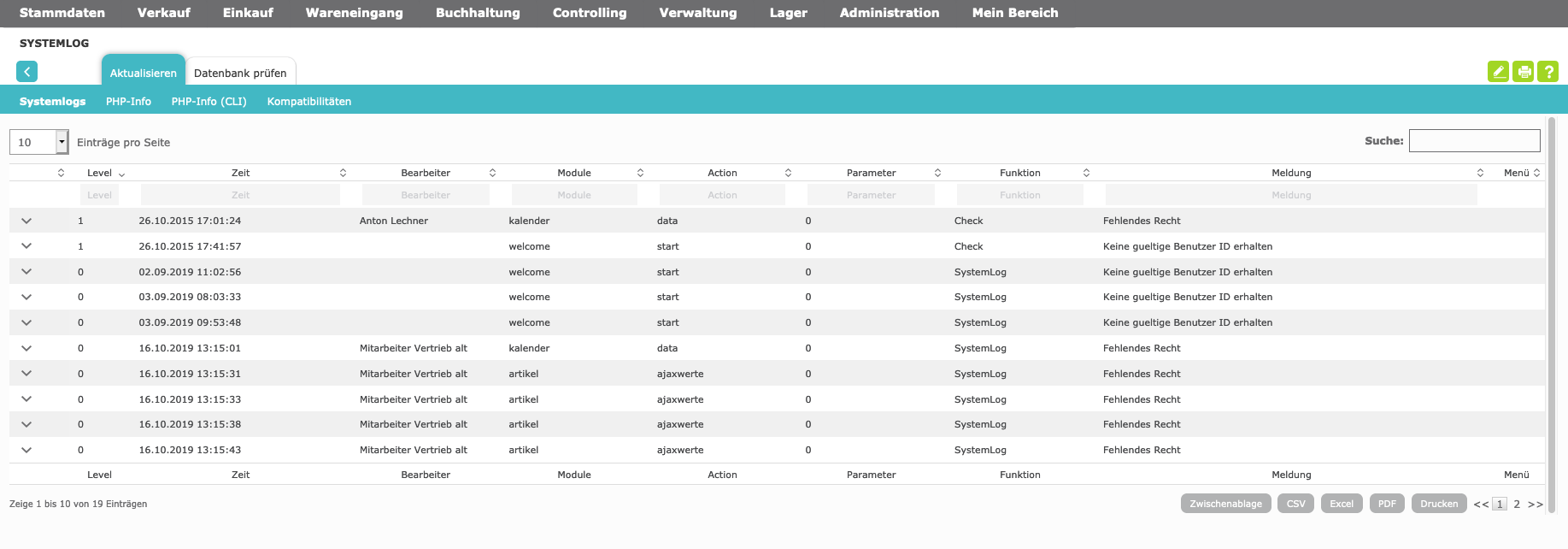1568x549 pixels.
Task: Go back using the left arrow icon
Action: (26, 72)
